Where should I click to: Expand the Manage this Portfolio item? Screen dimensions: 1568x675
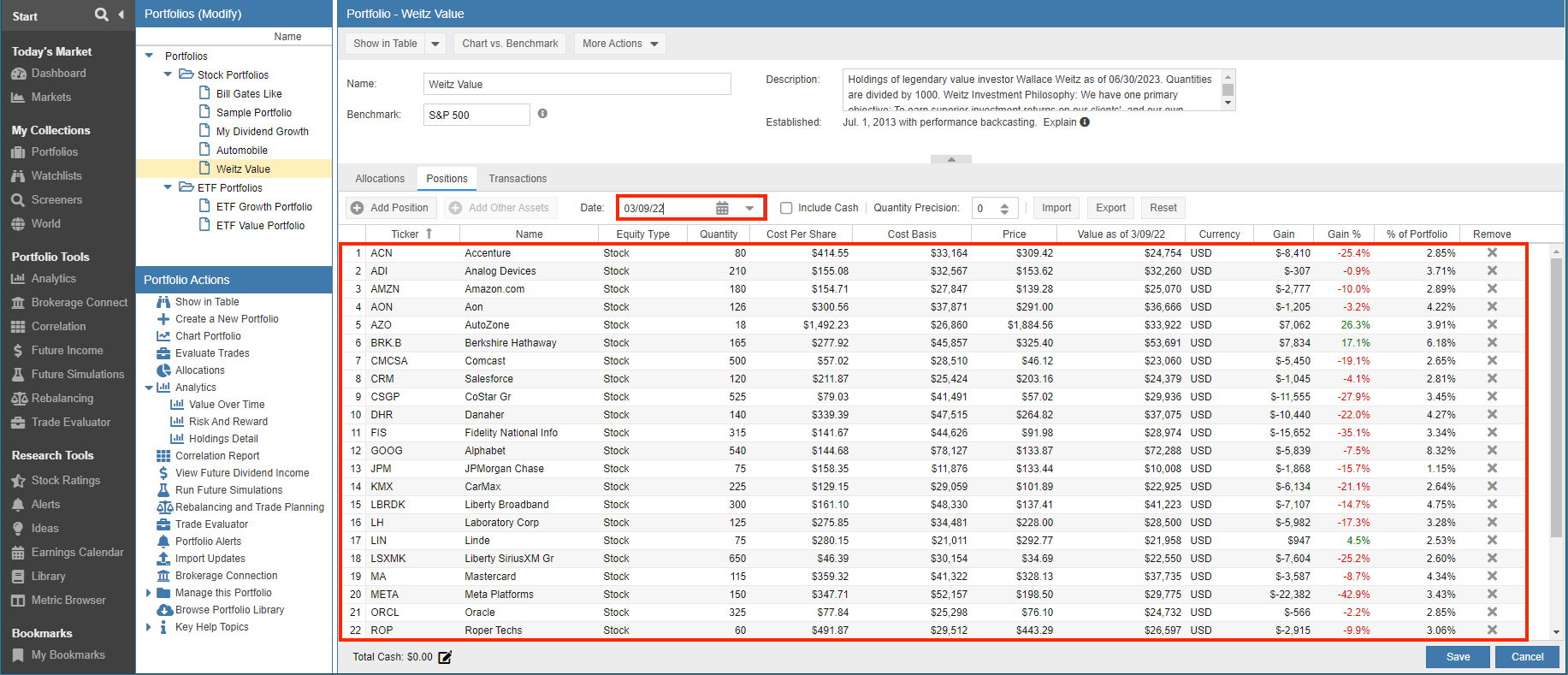tap(149, 593)
